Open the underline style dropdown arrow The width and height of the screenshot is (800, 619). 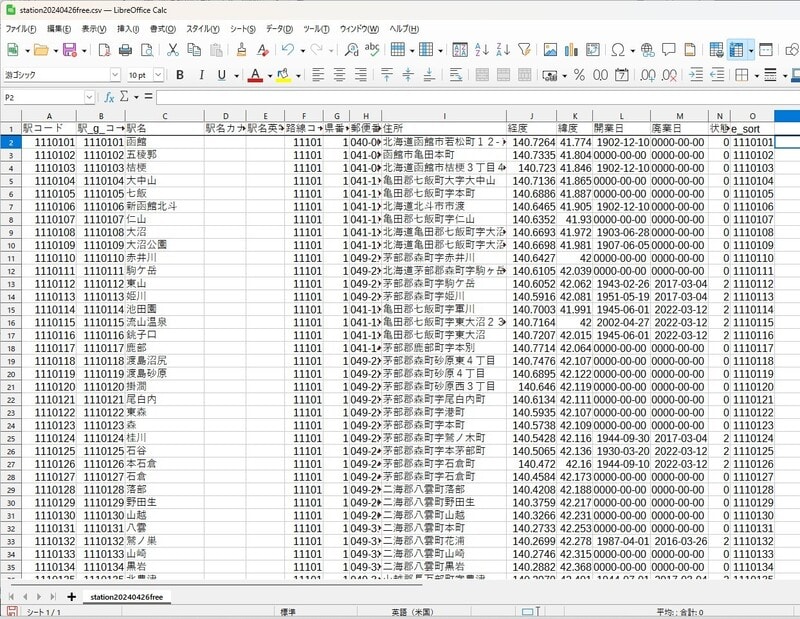pos(236,76)
